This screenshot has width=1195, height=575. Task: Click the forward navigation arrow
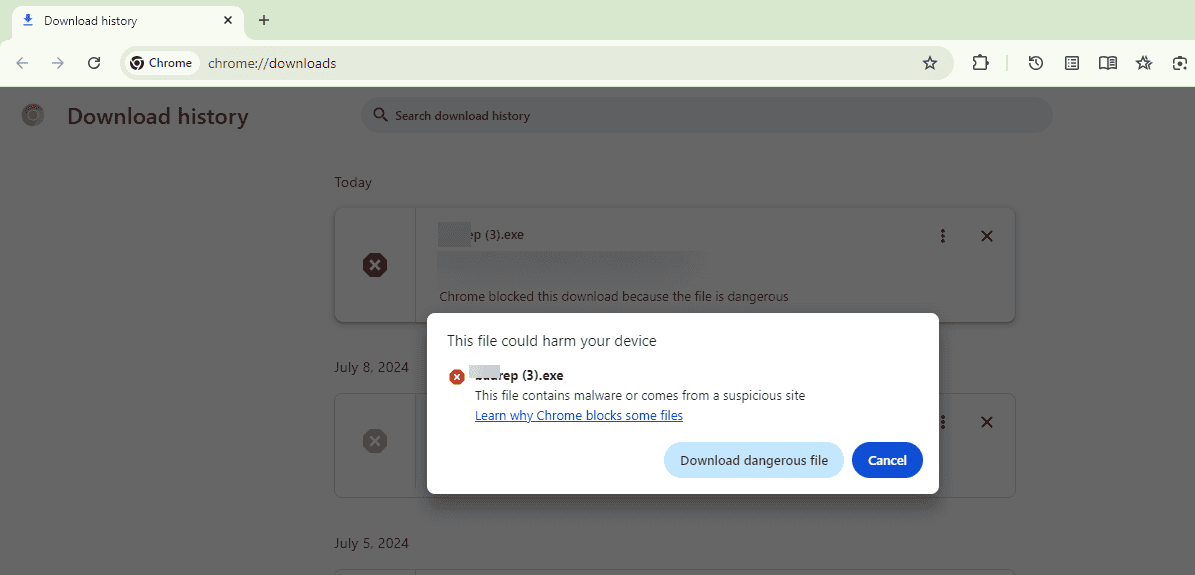tap(58, 63)
